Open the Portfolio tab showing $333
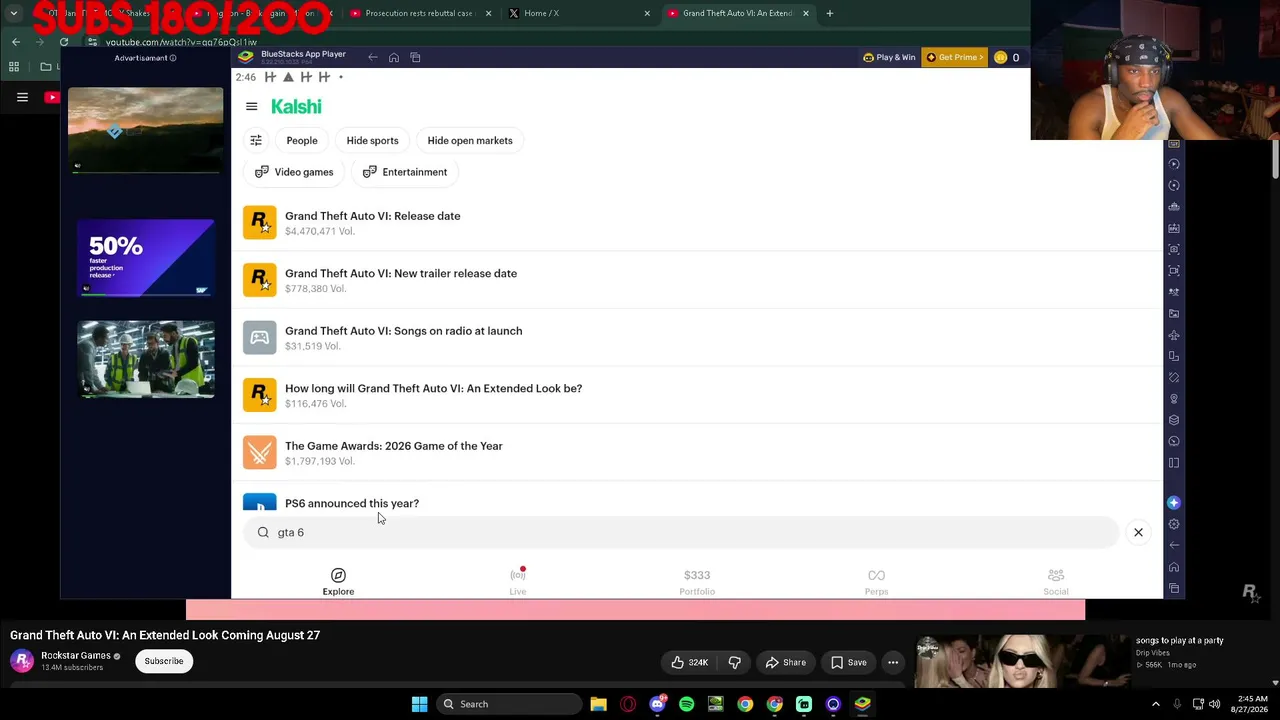1280x720 pixels. [697, 581]
